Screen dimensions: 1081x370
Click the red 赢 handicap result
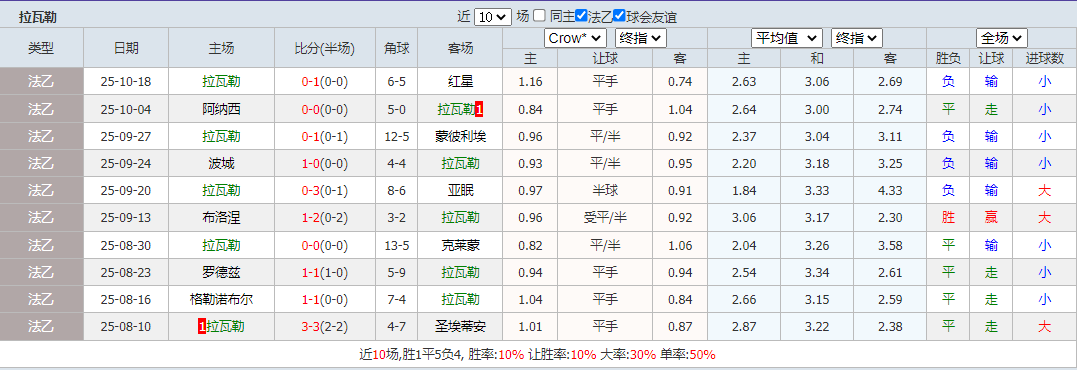pos(991,218)
